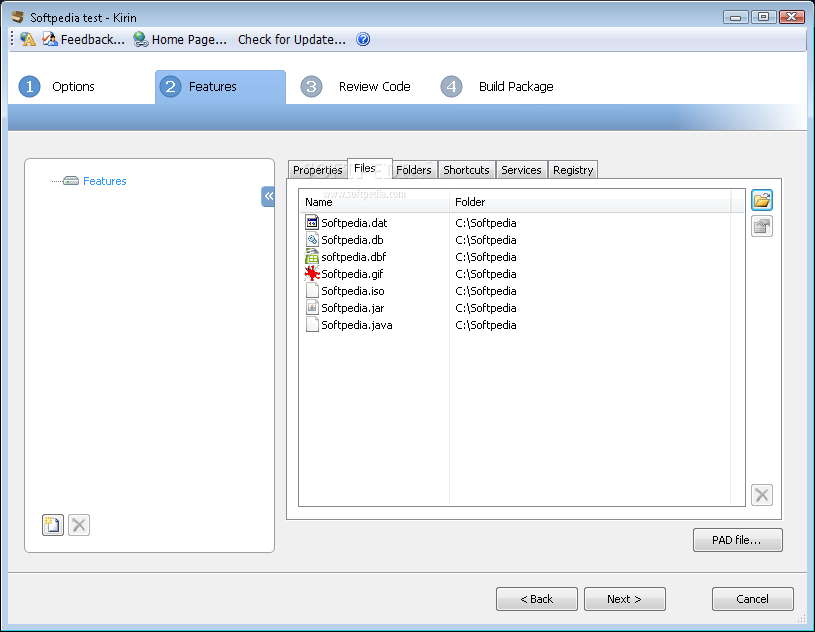Switch to the Folders tab

pos(414,170)
